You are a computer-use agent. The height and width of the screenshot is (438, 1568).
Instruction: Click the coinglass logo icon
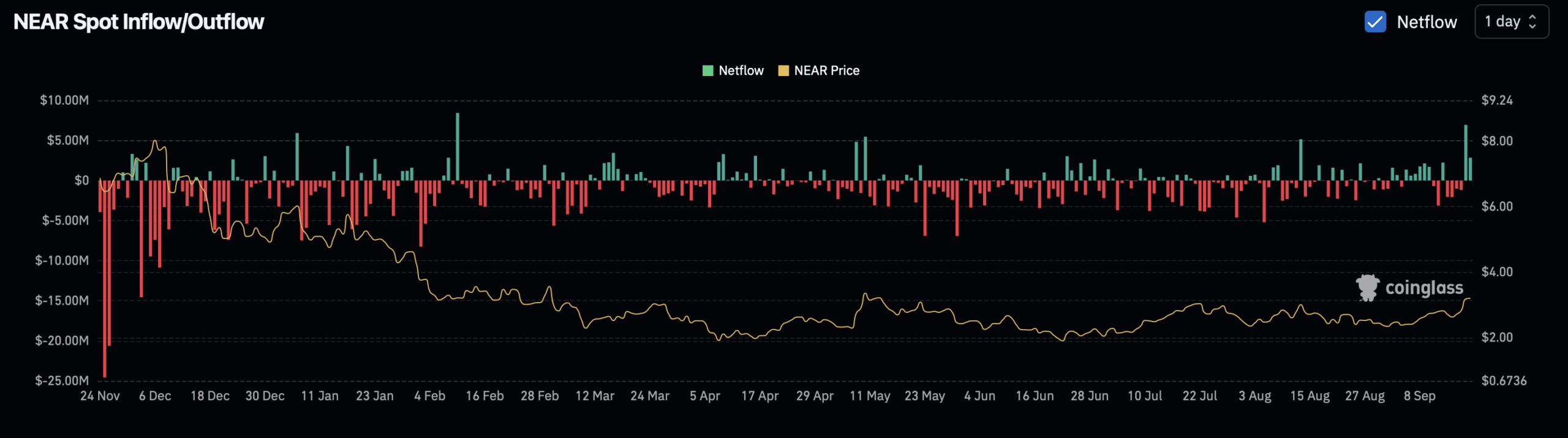(x=1367, y=287)
